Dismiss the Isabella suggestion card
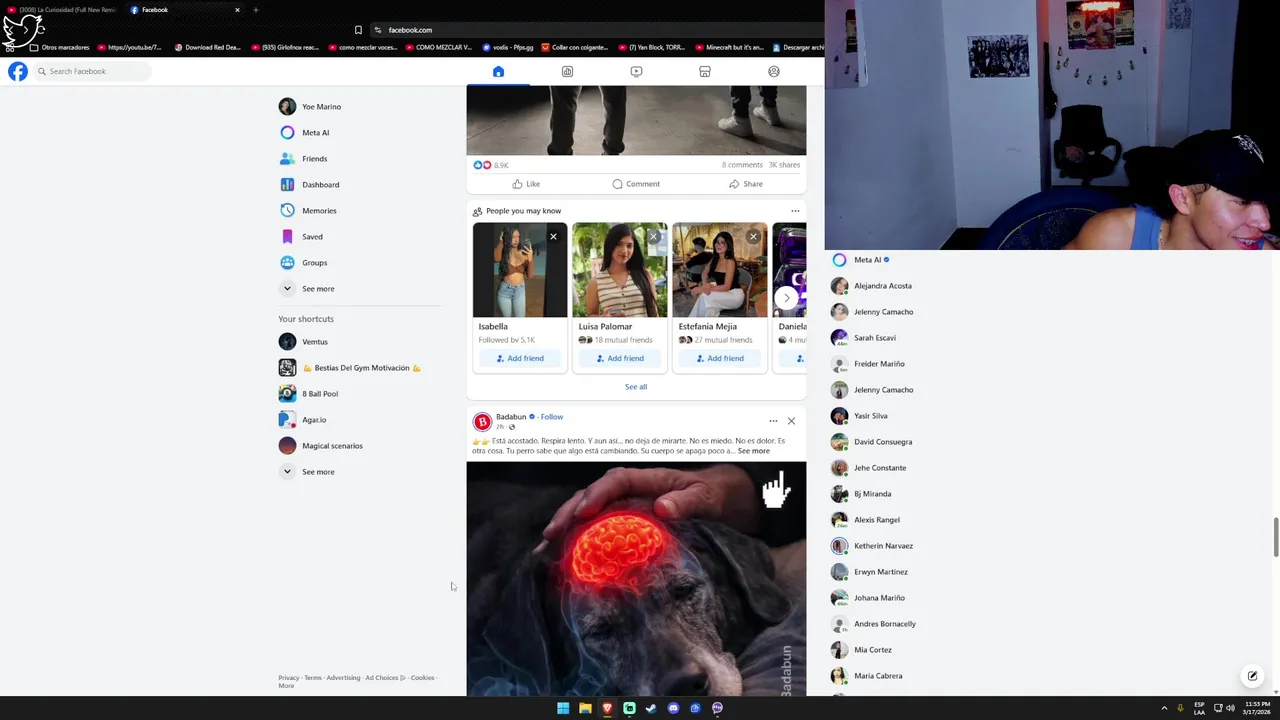 pyautogui.click(x=553, y=237)
